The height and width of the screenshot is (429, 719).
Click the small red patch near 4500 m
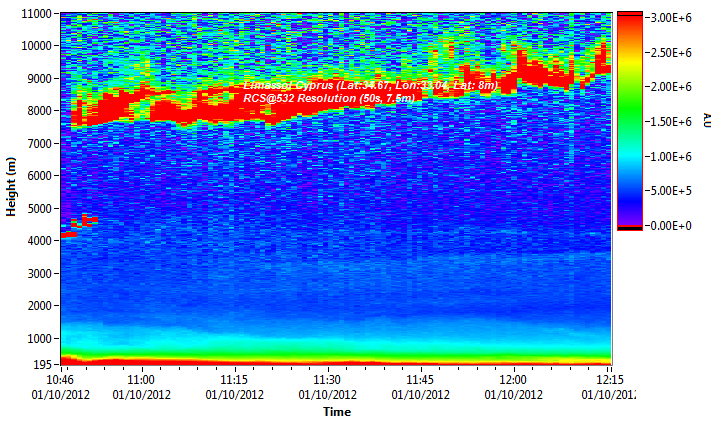pos(86,219)
